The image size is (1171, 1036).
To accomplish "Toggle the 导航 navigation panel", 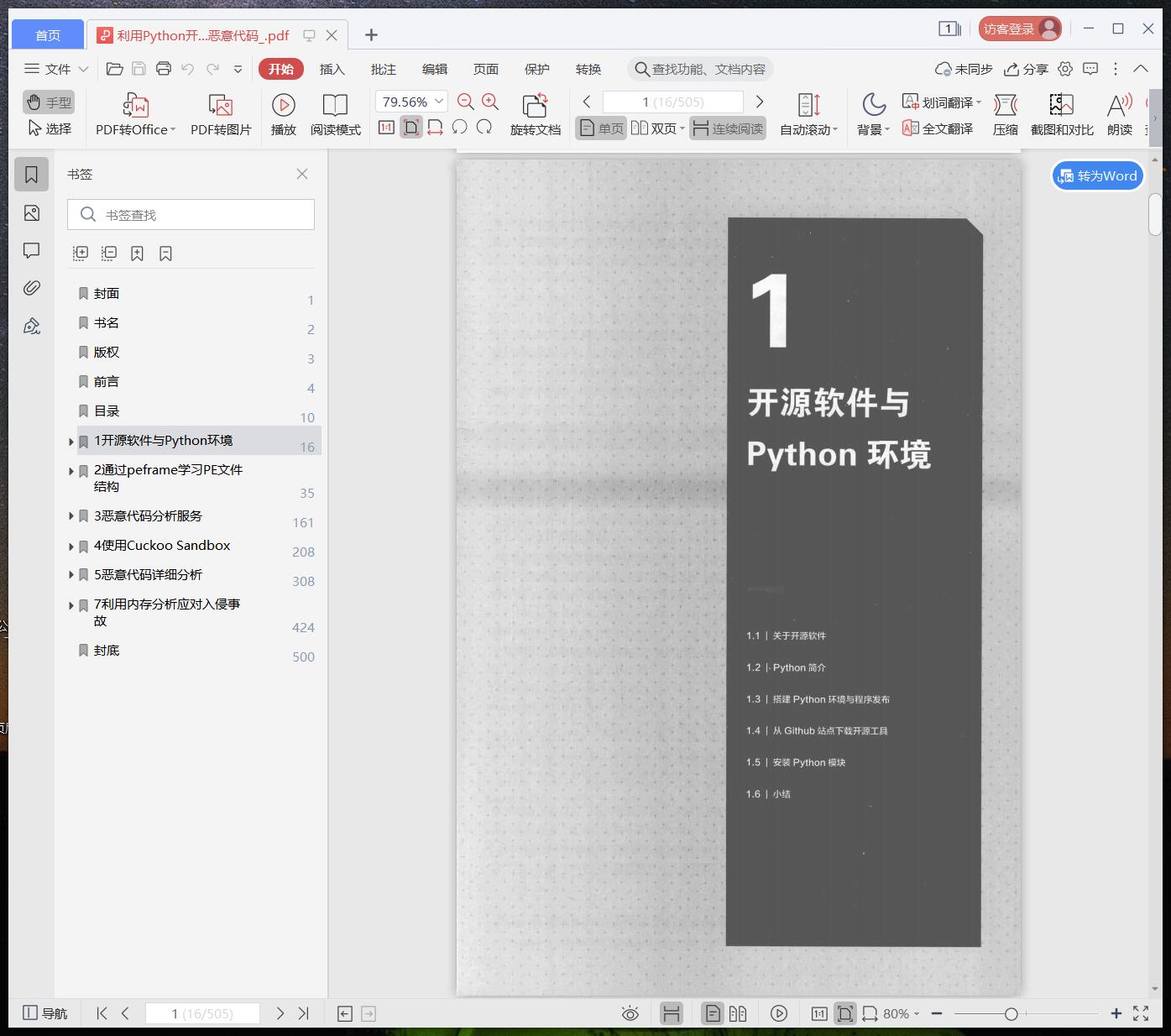I will coord(44,1013).
